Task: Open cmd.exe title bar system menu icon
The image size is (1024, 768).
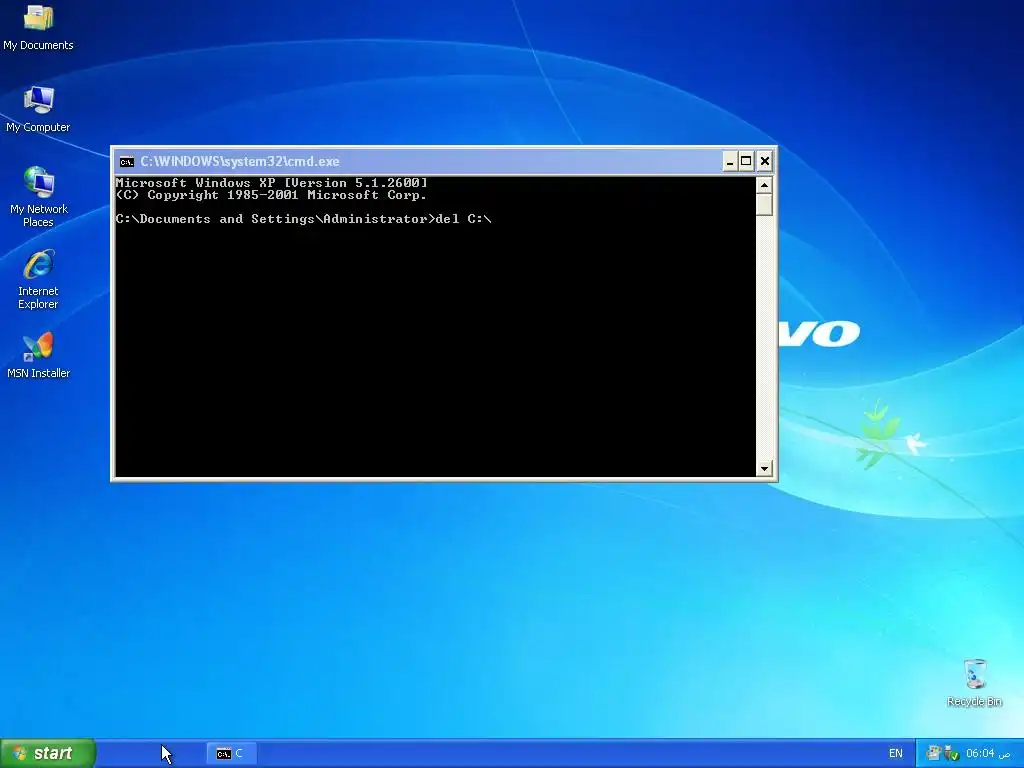Action: pos(127,161)
